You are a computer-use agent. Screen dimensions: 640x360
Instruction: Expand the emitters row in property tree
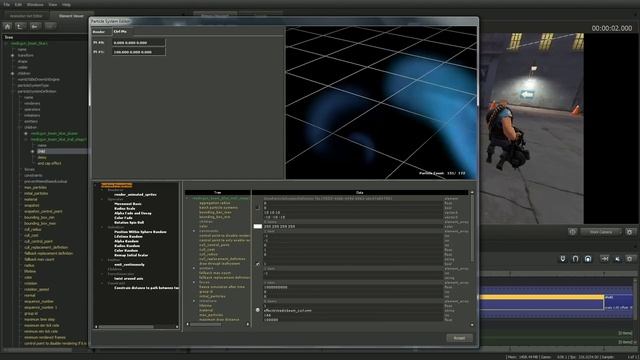coord(194,268)
